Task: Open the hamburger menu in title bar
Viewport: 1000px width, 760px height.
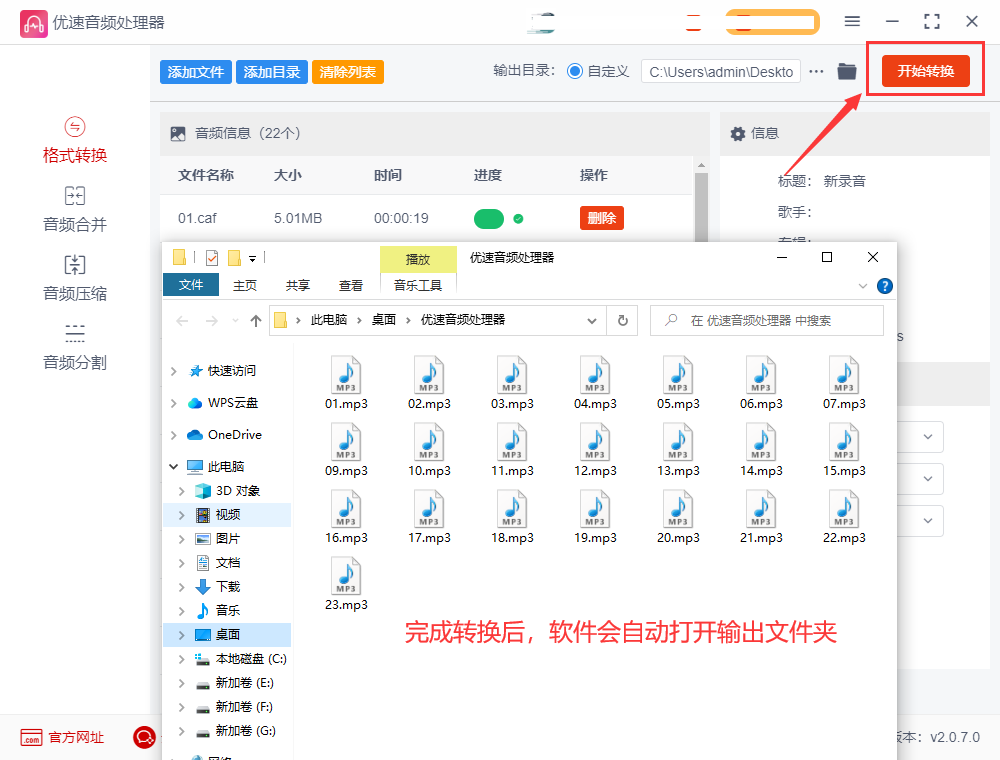Action: (x=852, y=22)
